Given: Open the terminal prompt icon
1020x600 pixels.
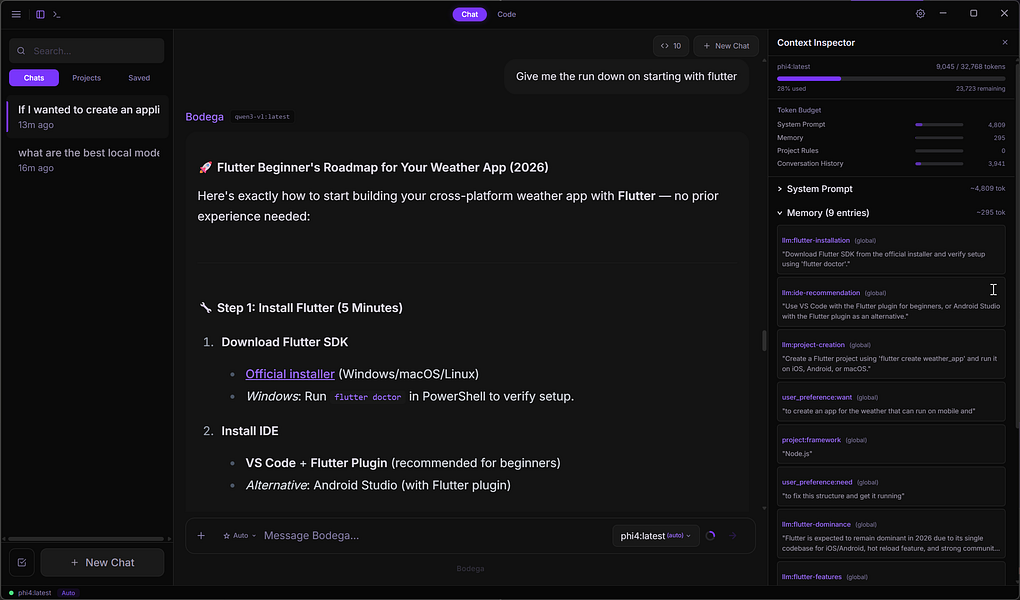Looking at the screenshot, I should pyautogui.click(x=57, y=14).
